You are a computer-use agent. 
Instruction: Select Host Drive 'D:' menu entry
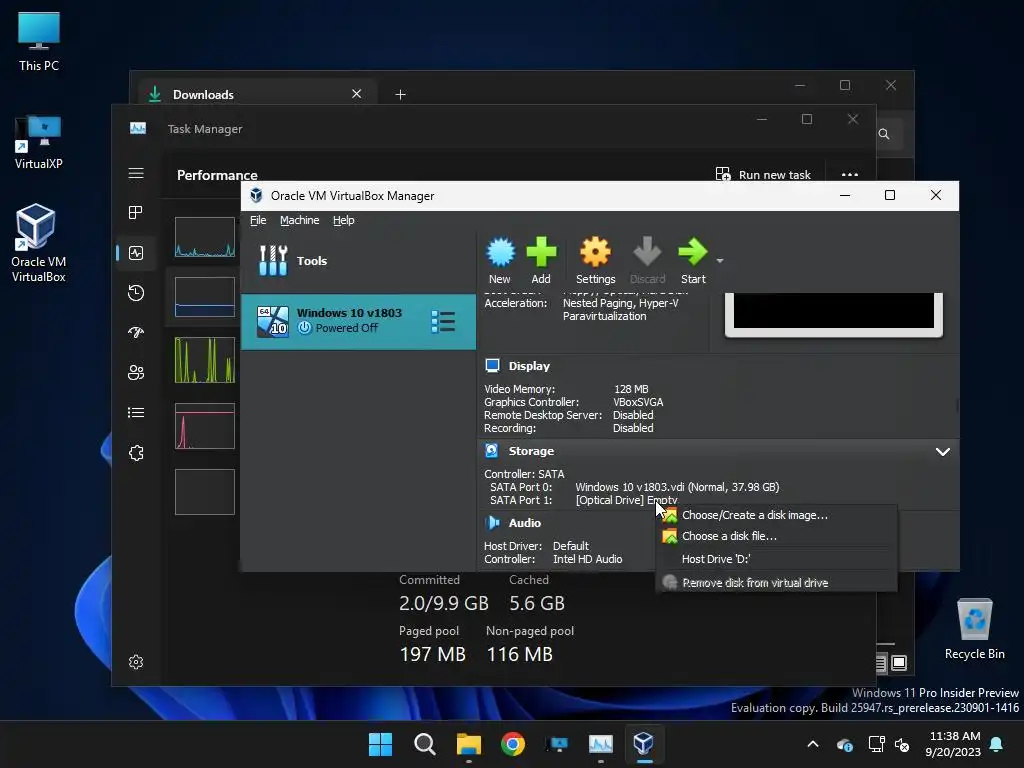click(776, 559)
